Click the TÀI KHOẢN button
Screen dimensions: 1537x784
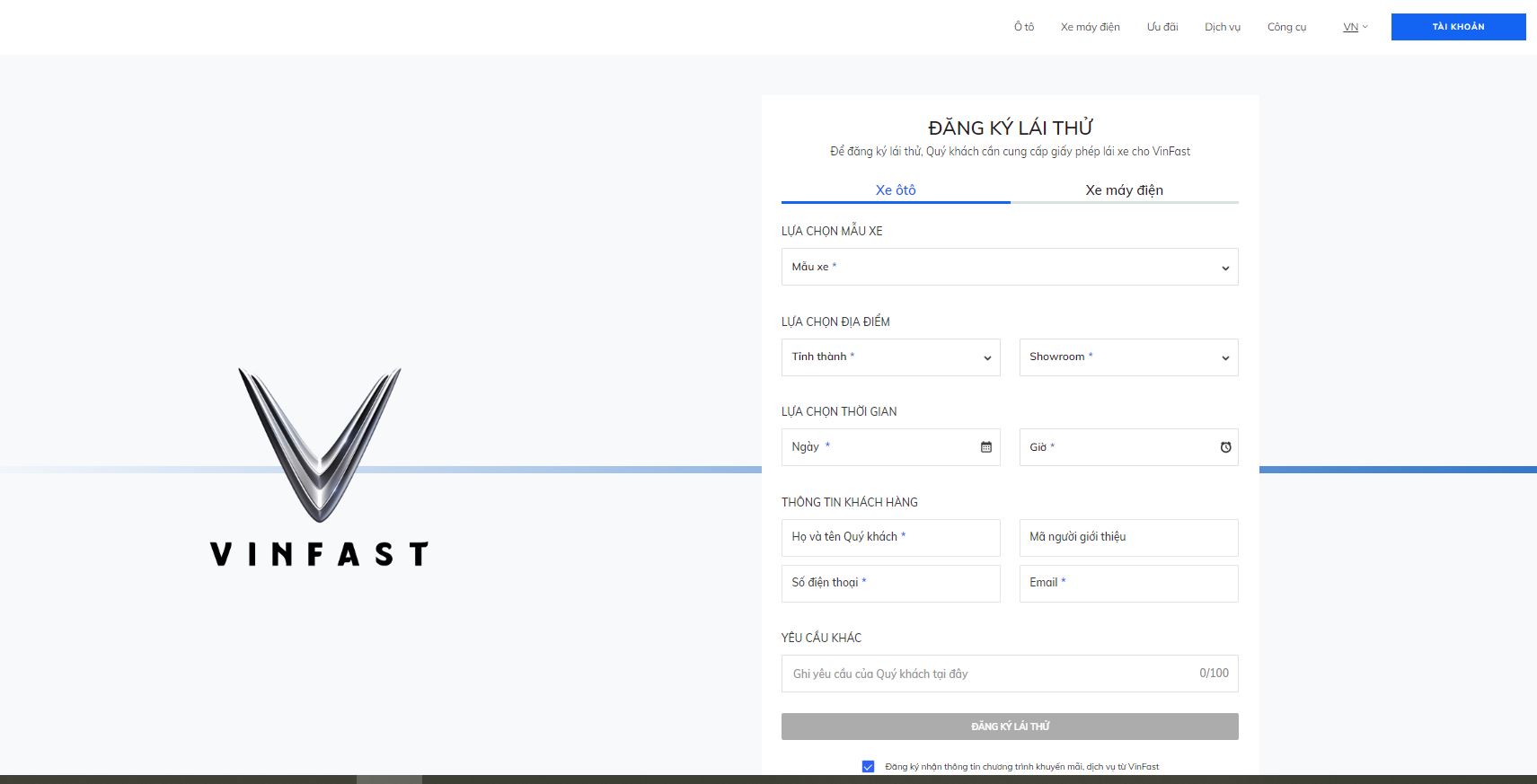pyautogui.click(x=1458, y=27)
